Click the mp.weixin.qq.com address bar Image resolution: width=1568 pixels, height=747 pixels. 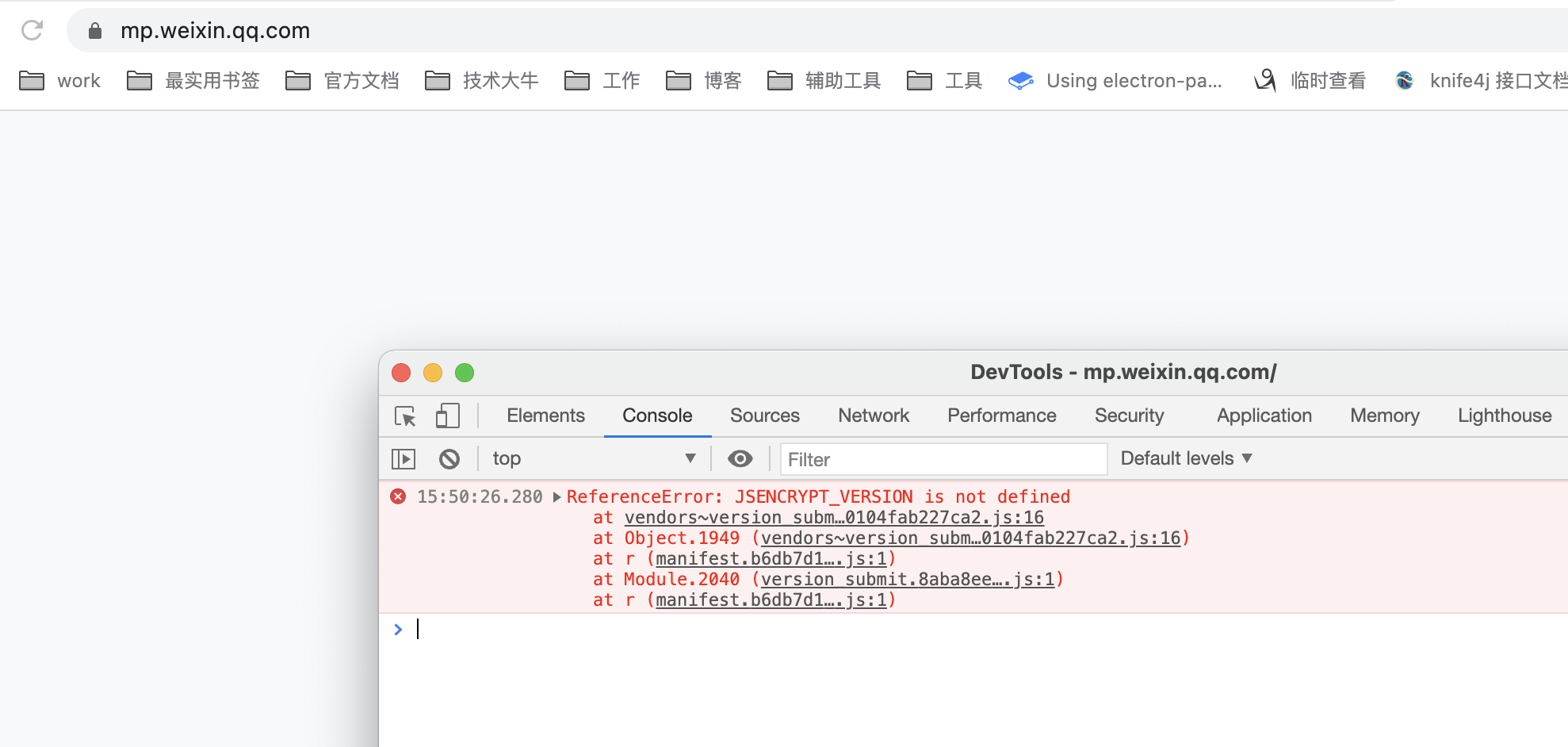(x=817, y=31)
